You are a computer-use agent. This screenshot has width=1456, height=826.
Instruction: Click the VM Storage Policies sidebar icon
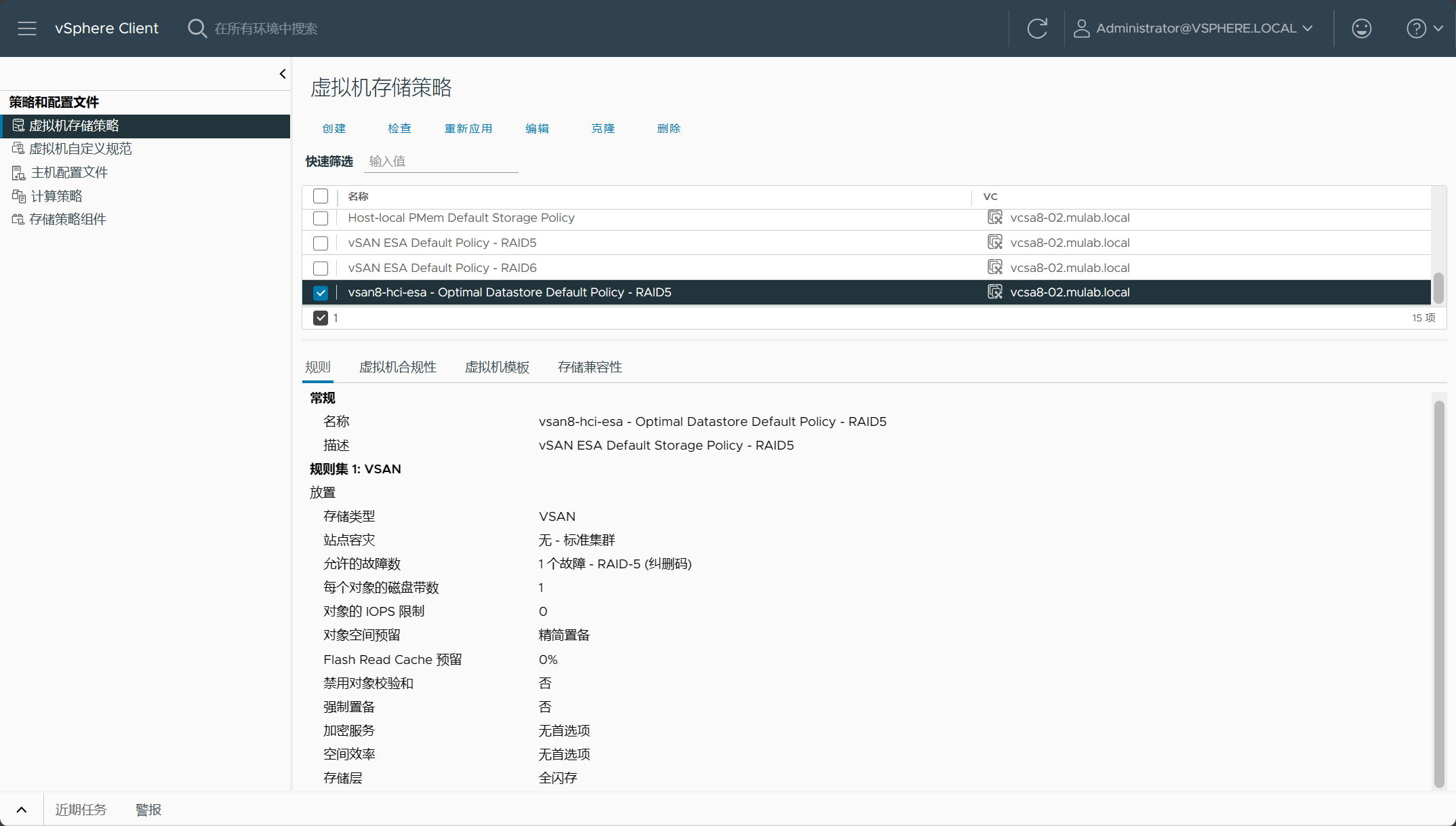(x=18, y=125)
